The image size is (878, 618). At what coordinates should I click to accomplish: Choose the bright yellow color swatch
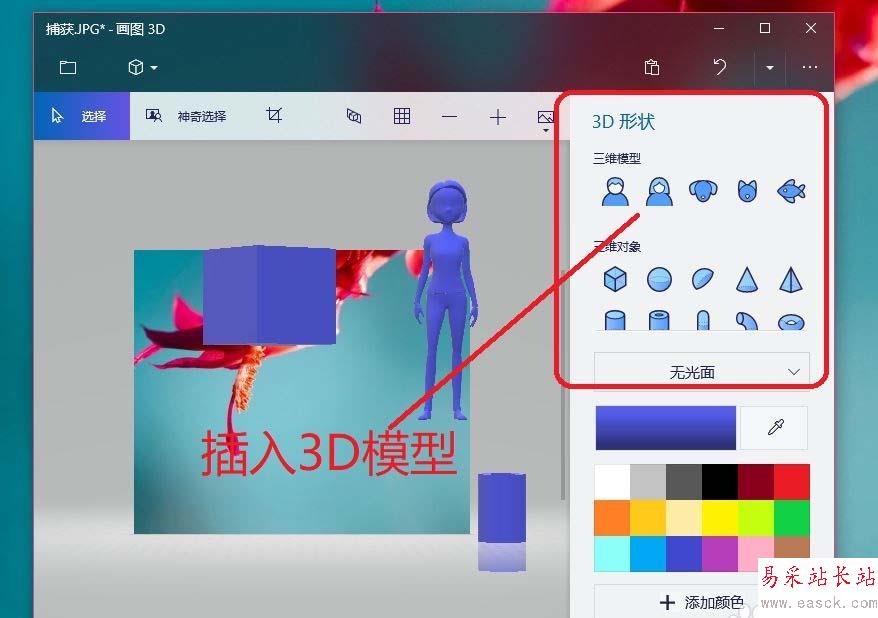(720, 518)
